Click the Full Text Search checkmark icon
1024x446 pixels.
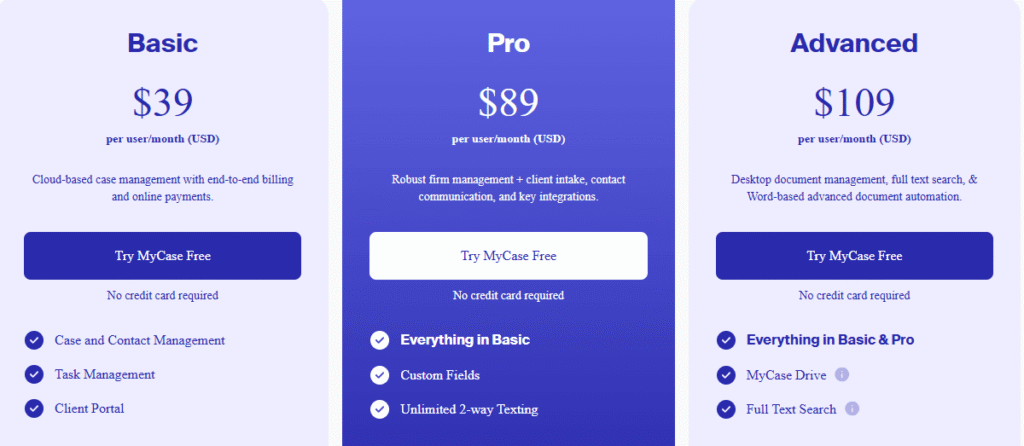pyautogui.click(x=726, y=409)
